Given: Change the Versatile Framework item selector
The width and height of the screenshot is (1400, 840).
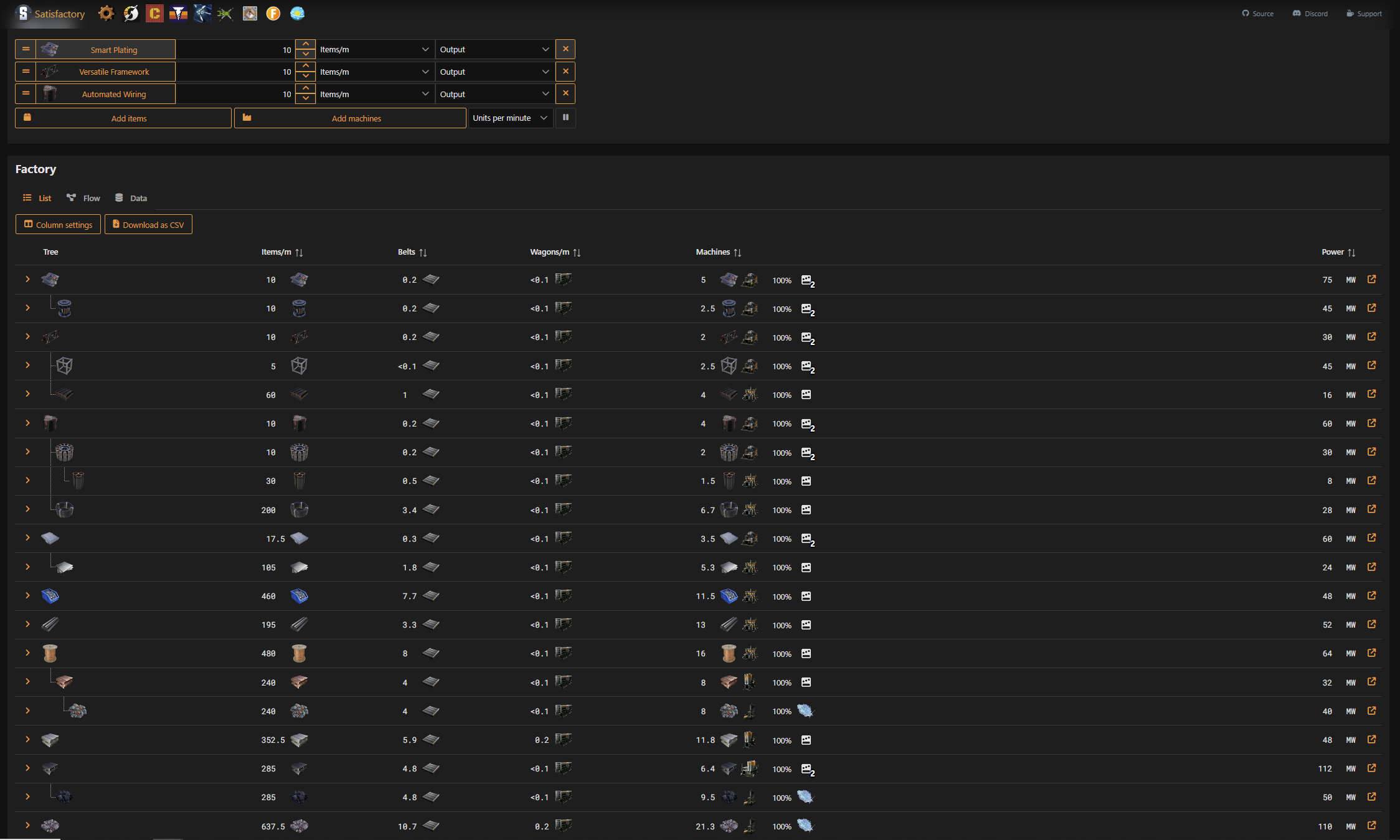Looking at the screenshot, I should coord(105,72).
